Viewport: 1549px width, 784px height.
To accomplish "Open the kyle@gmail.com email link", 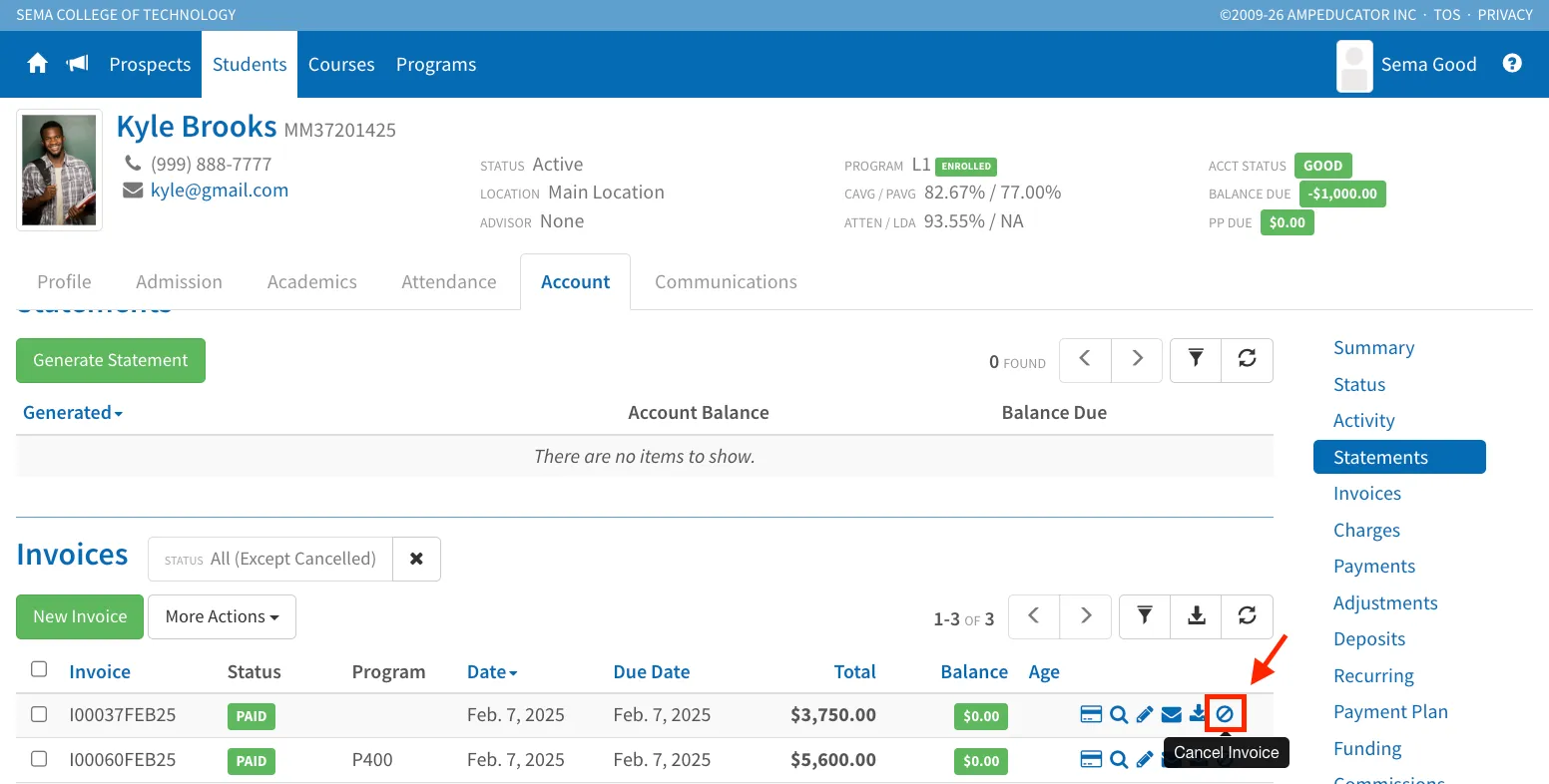I will click(x=220, y=190).
